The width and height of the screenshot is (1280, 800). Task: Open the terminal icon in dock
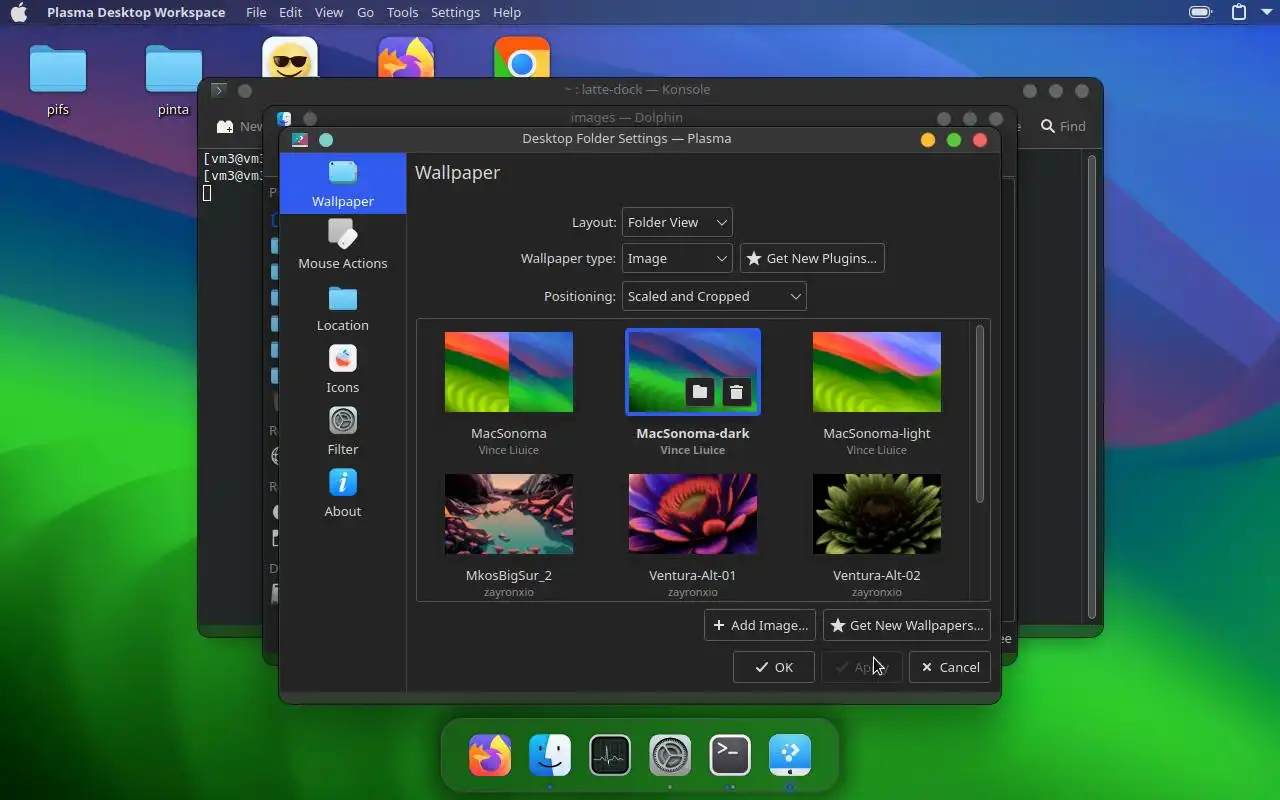(x=730, y=755)
